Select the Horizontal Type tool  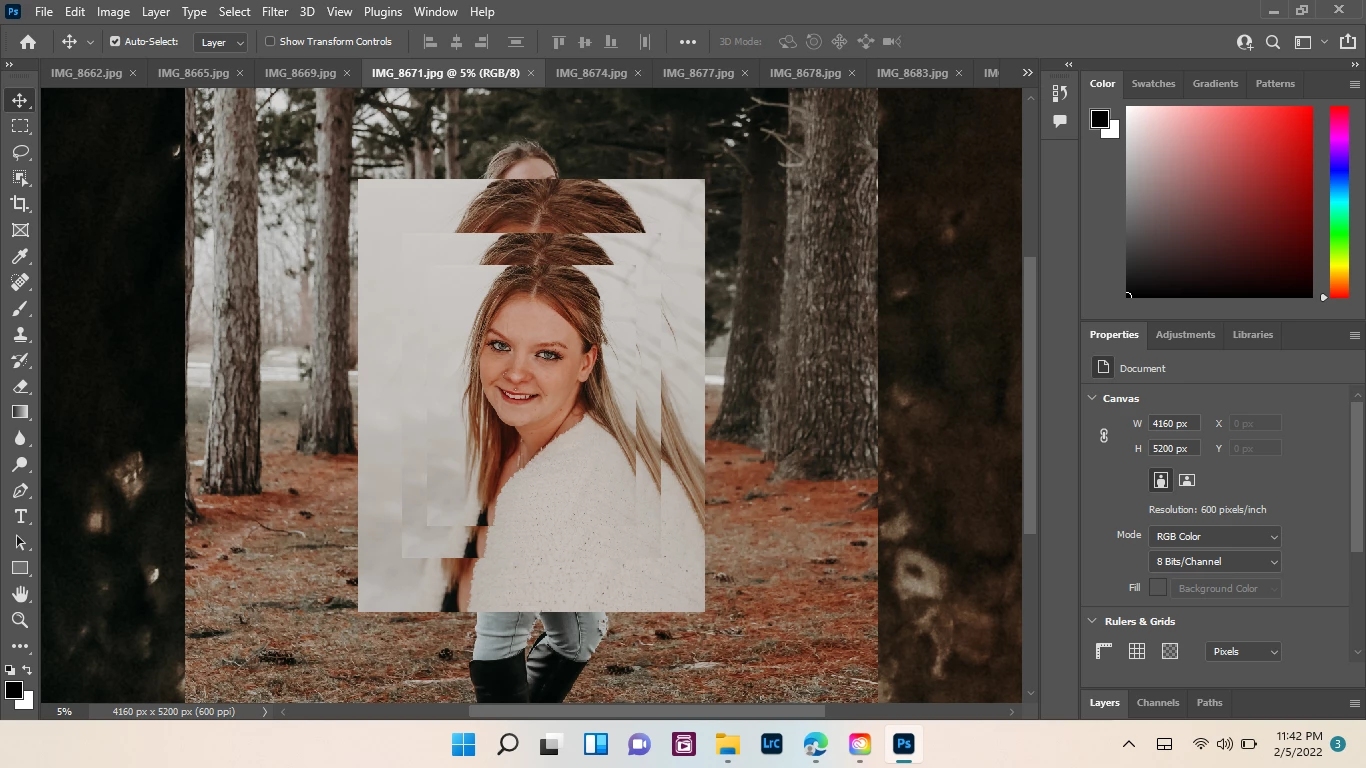[20, 516]
